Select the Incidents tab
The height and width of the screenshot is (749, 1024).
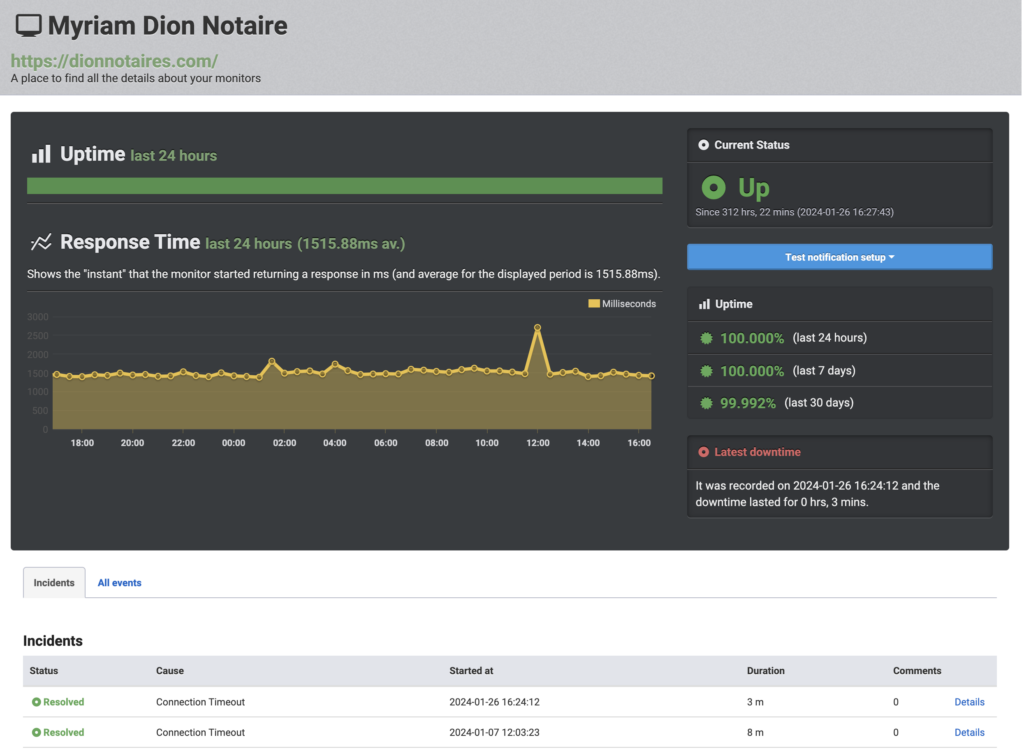click(x=54, y=583)
